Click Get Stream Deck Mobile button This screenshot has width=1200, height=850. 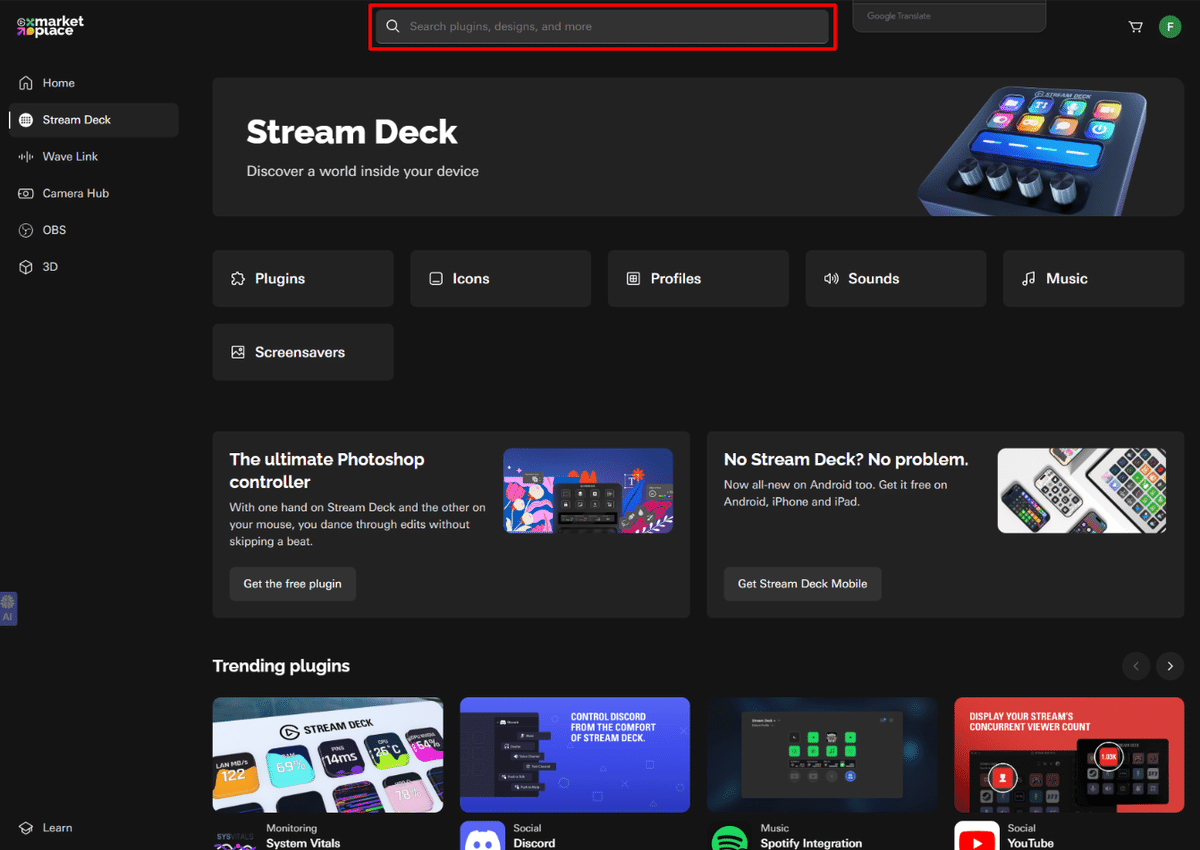802,584
